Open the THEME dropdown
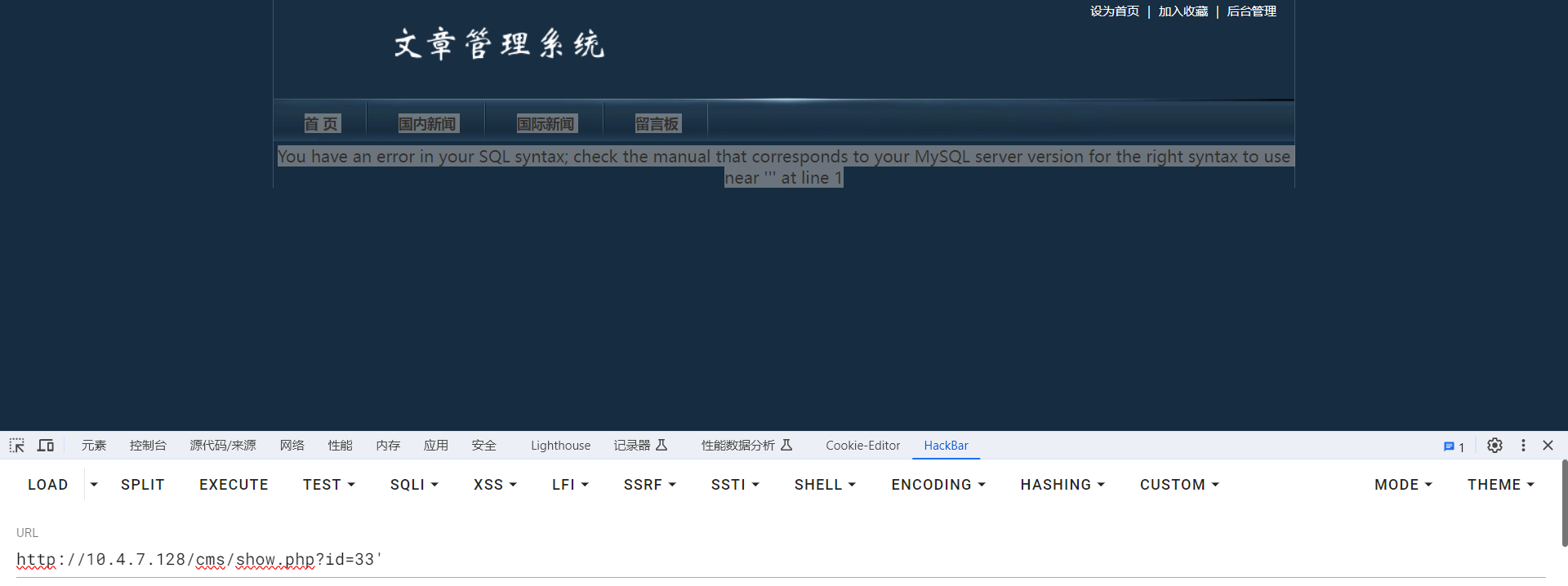The height and width of the screenshot is (586, 1568). point(1501,485)
